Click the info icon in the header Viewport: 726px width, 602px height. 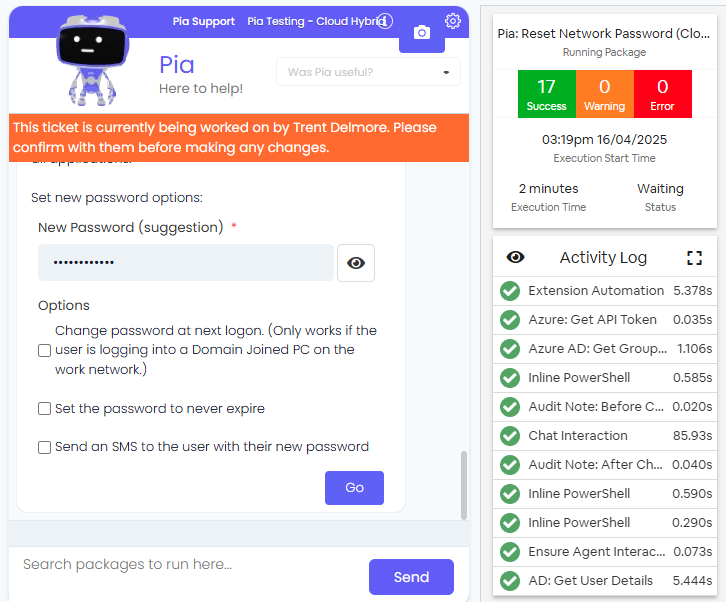385,21
